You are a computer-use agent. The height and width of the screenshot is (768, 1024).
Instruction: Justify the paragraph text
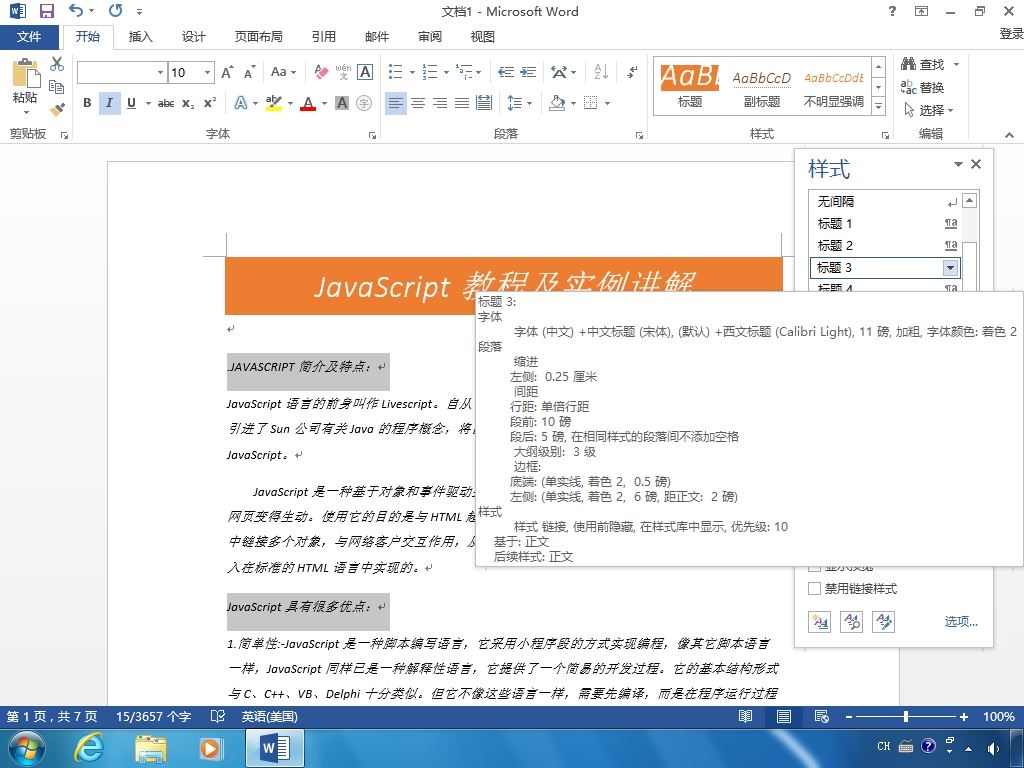point(462,103)
